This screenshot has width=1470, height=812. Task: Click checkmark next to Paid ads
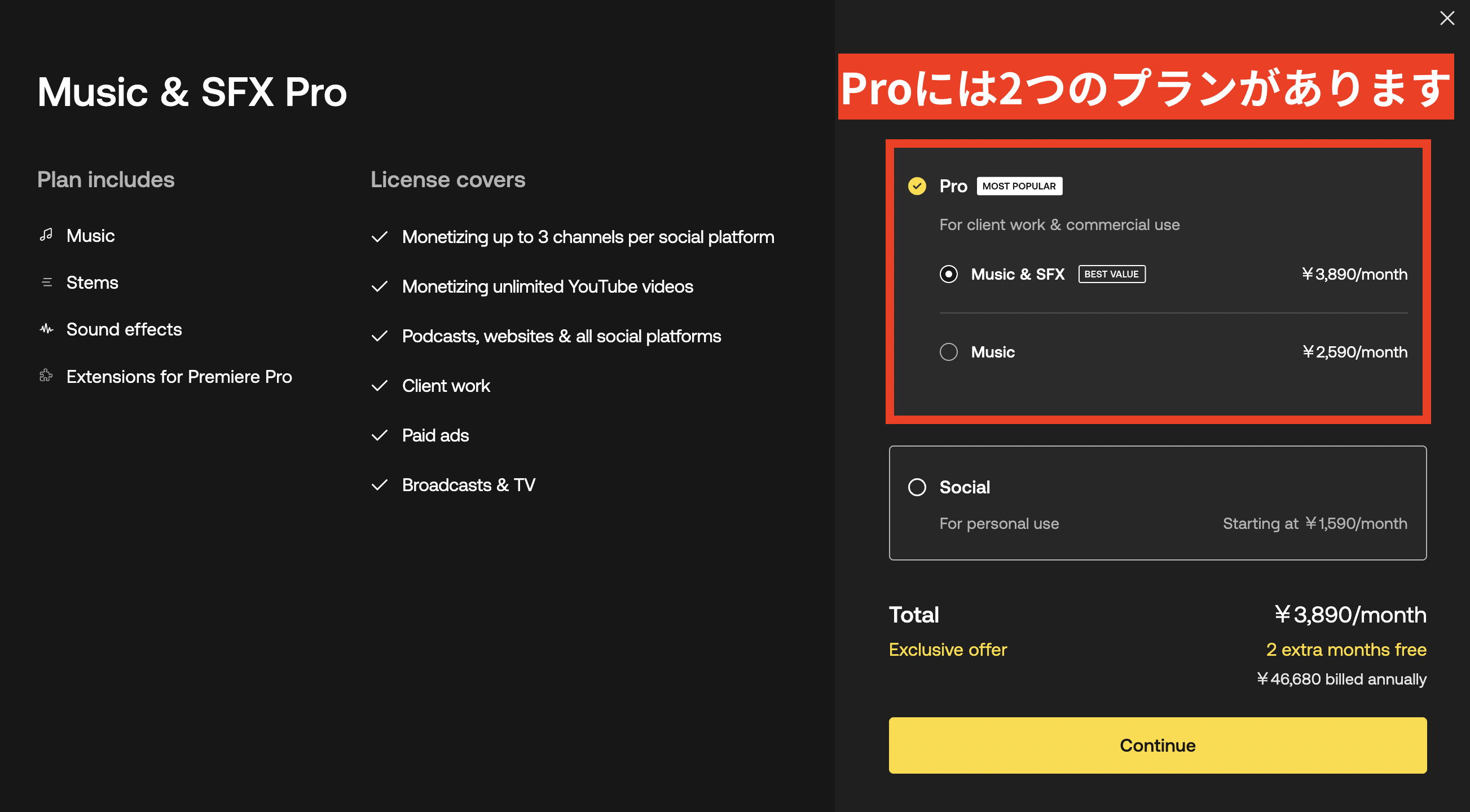coord(380,435)
